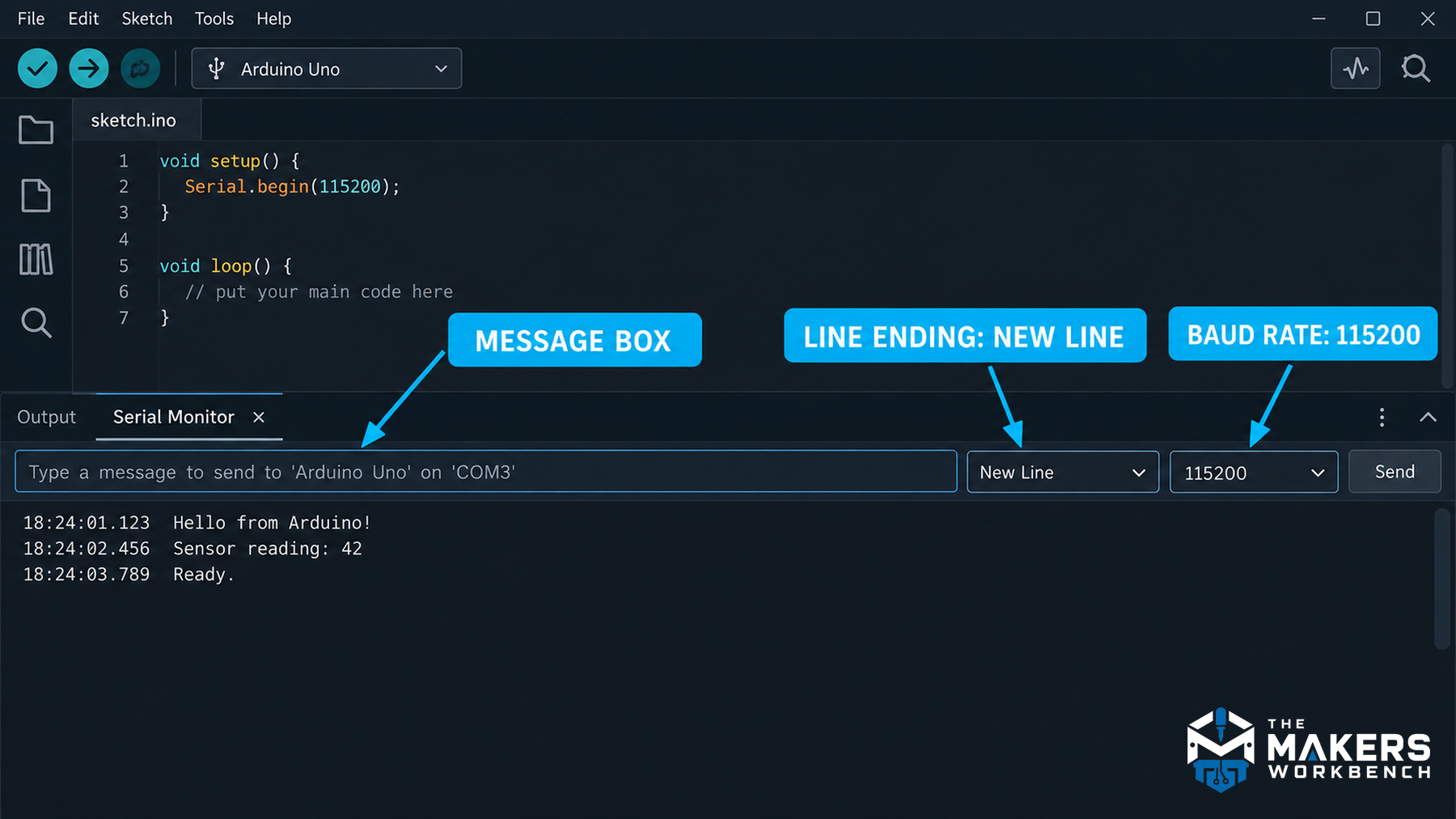Select the Serial Monitor tab
This screenshot has width=1456, height=819.
point(174,417)
